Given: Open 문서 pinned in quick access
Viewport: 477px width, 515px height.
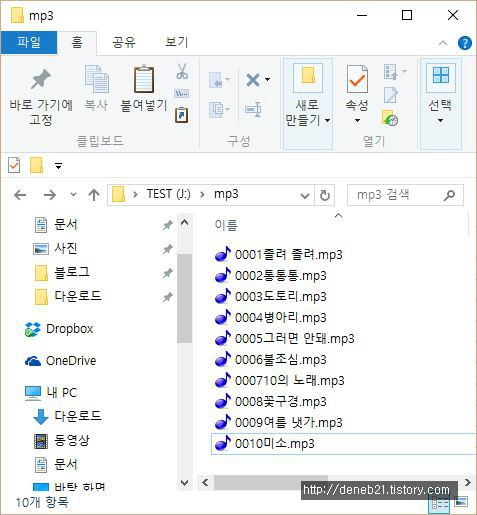Looking at the screenshot, I should (66, 225).
